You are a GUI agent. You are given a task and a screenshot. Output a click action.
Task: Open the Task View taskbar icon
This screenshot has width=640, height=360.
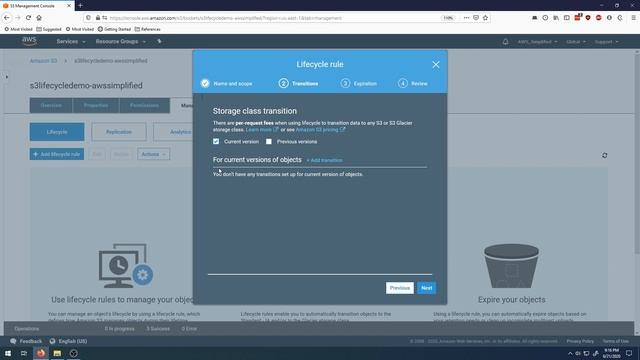[x=24, y=353]
